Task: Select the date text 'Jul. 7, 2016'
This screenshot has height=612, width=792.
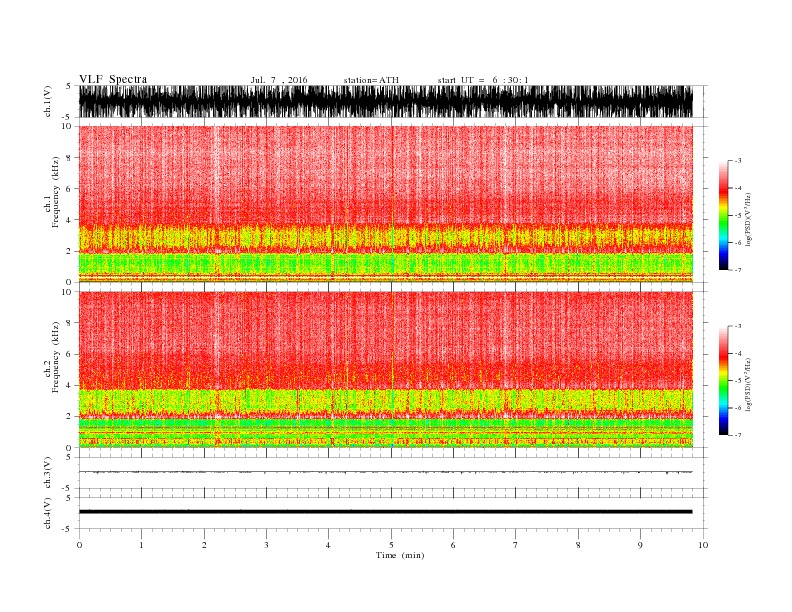Action: (279, 80)
